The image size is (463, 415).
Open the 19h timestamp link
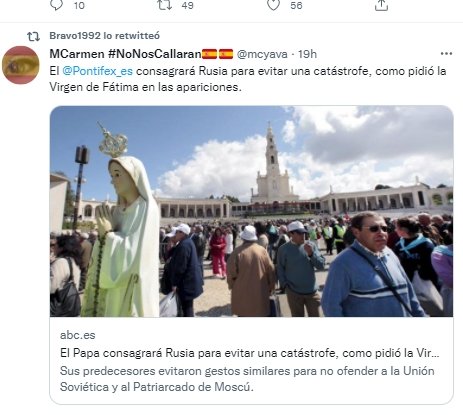click(x=307, y=54)
